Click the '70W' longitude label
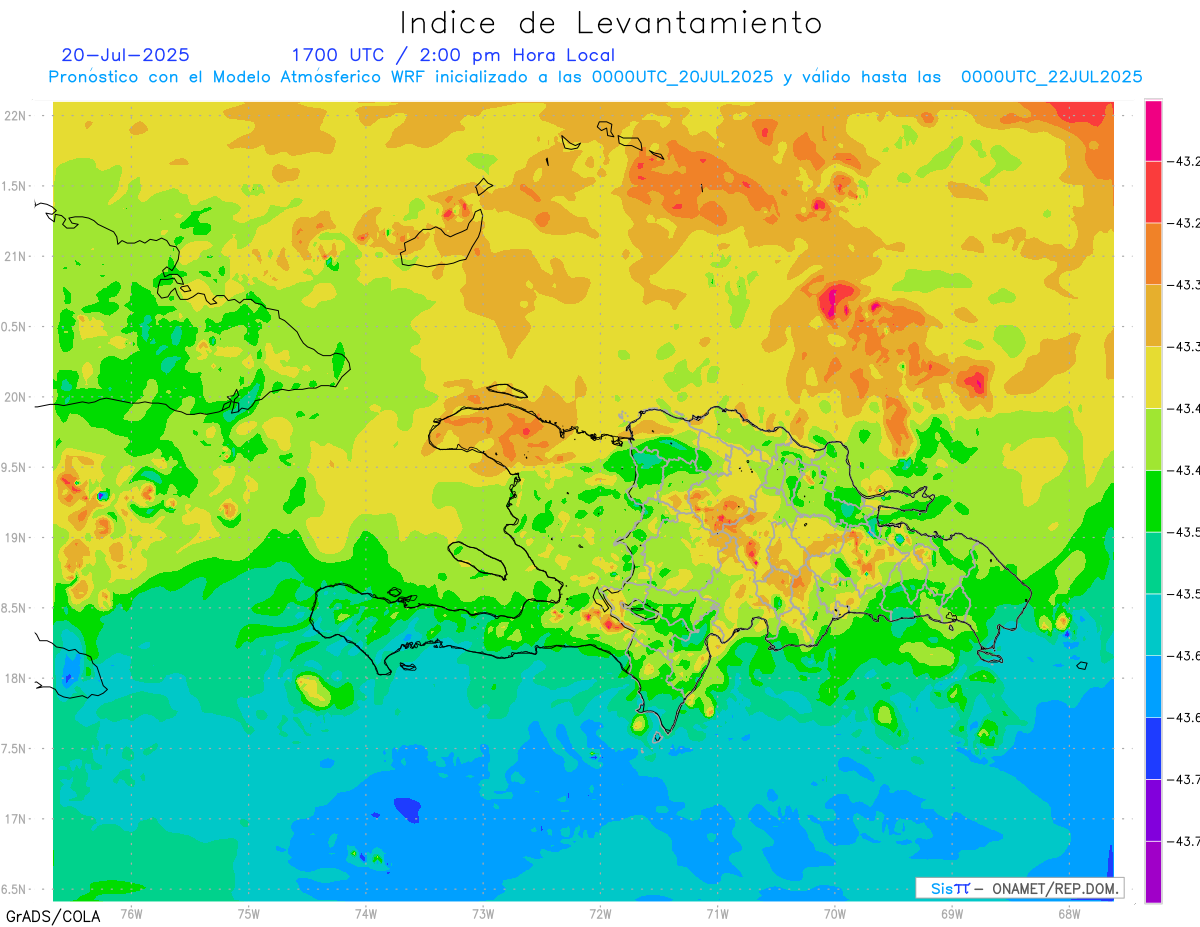The height and width of the screenshot is (927, 1200). click(x=835, y=913)
